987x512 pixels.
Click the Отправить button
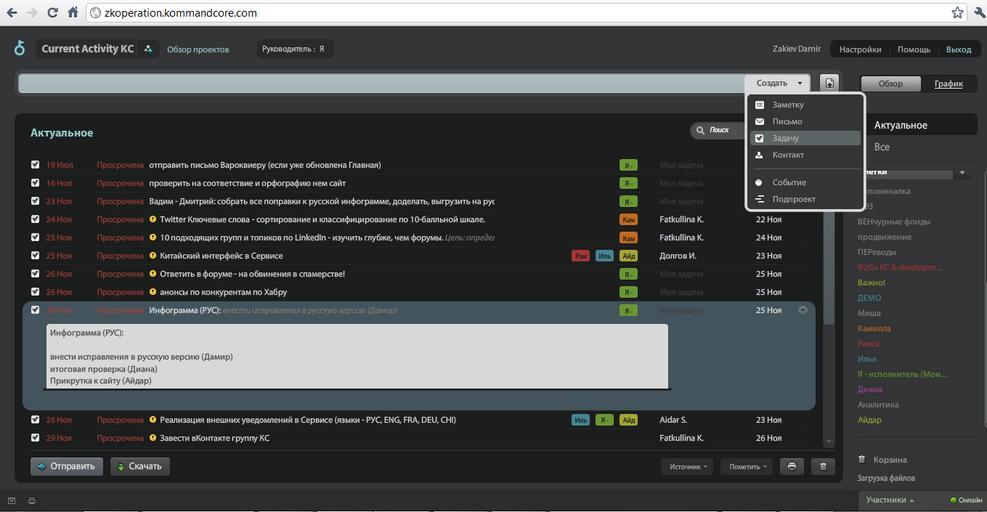point(67,466)
